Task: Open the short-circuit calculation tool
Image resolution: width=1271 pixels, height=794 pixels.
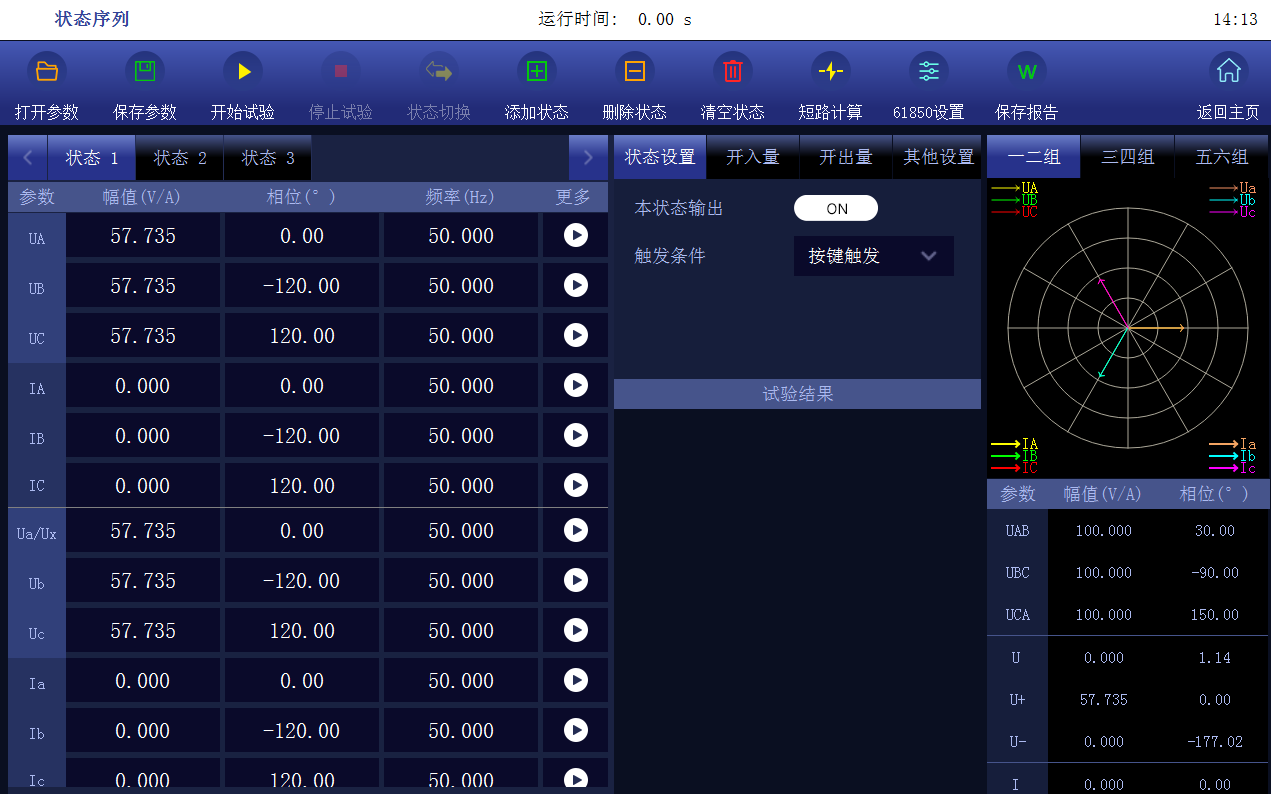Action: click(831, 71)
